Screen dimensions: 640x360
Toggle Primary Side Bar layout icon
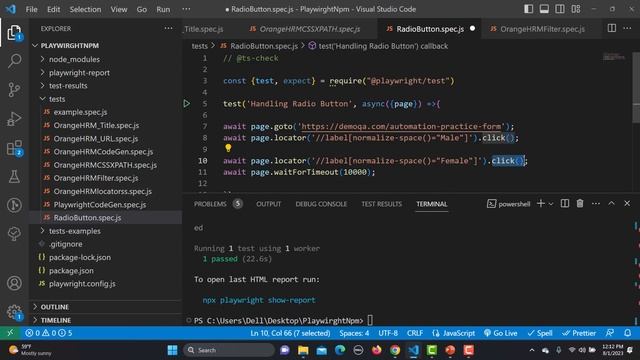(x=529, y=9)
